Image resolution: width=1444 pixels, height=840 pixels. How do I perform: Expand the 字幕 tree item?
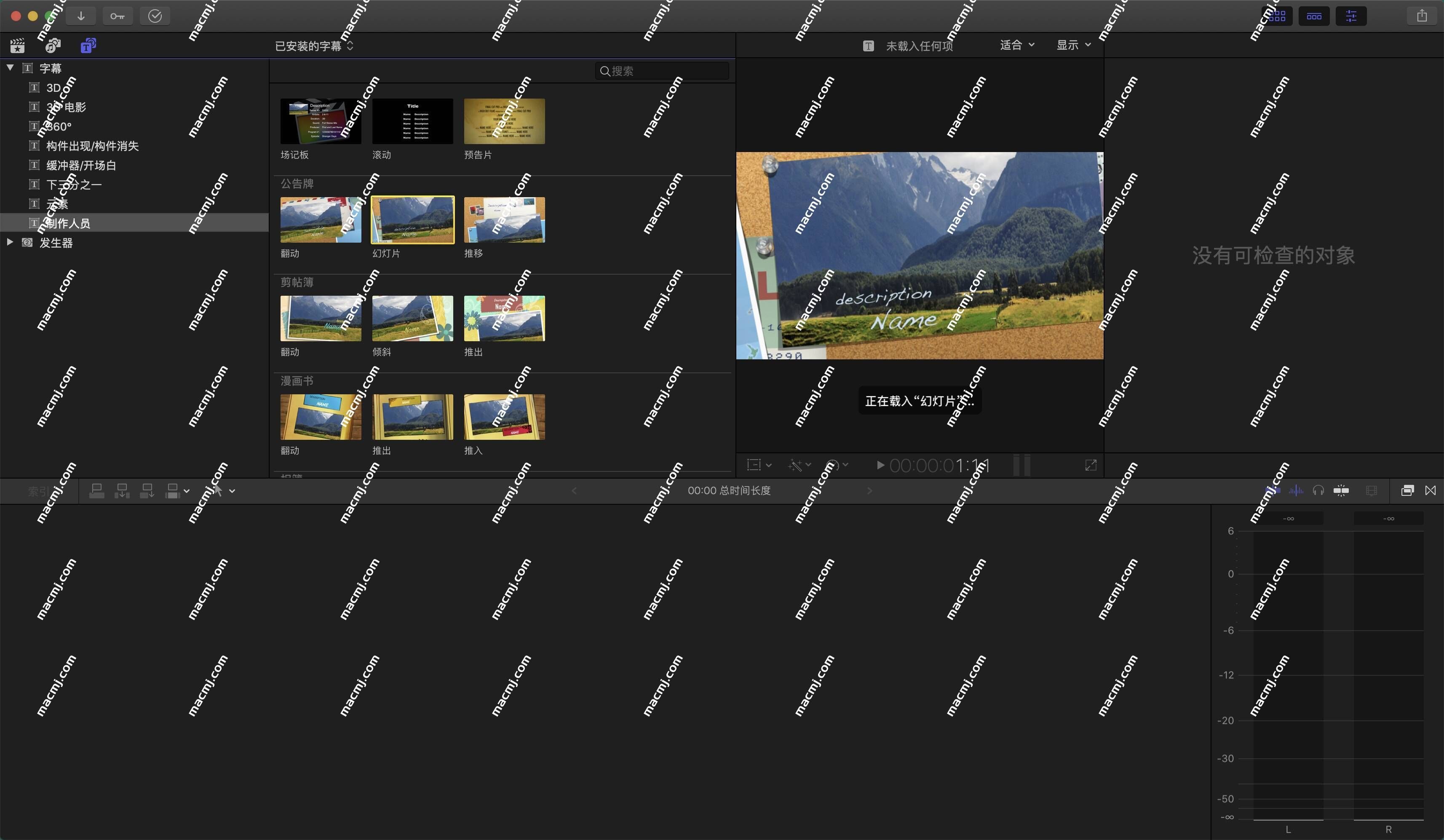[11, 68]
